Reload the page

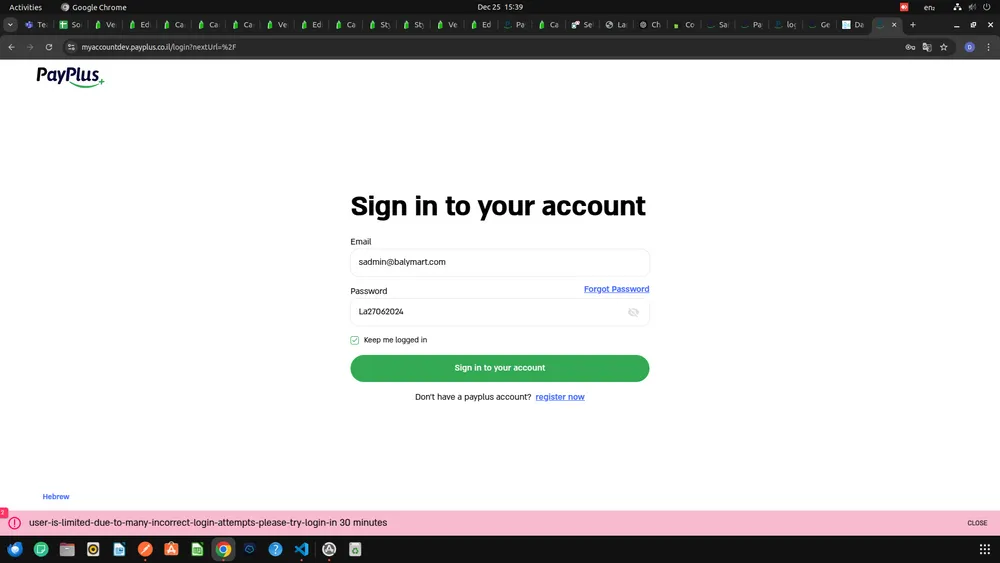point(48,47)
